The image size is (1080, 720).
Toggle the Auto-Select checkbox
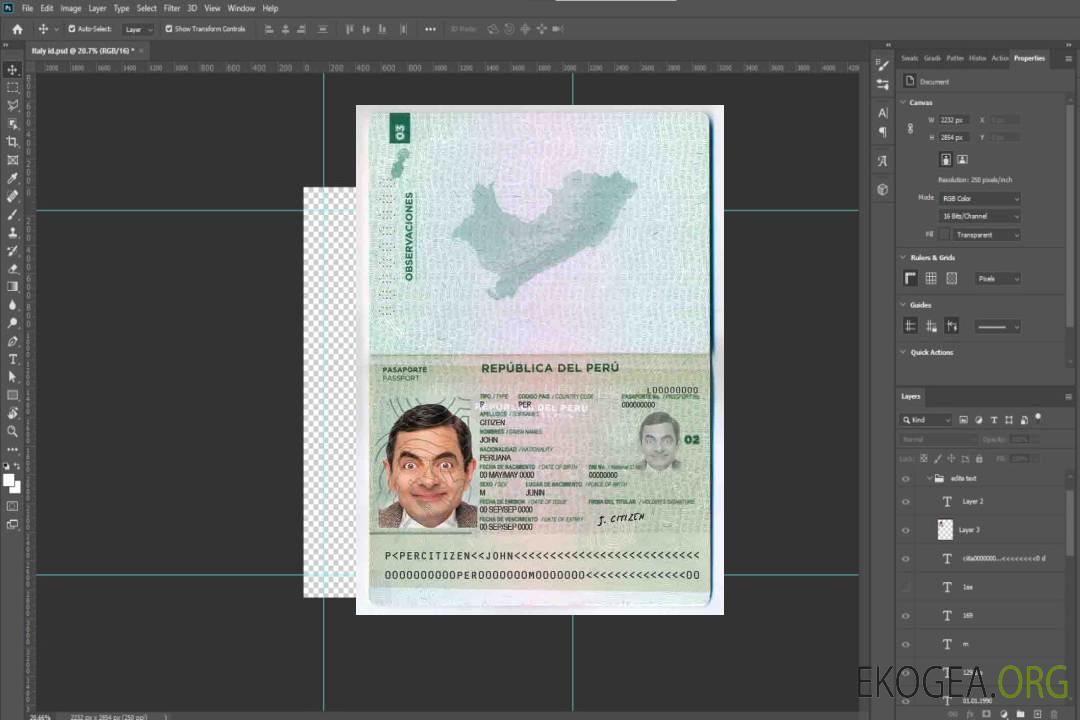coord(72,29)
